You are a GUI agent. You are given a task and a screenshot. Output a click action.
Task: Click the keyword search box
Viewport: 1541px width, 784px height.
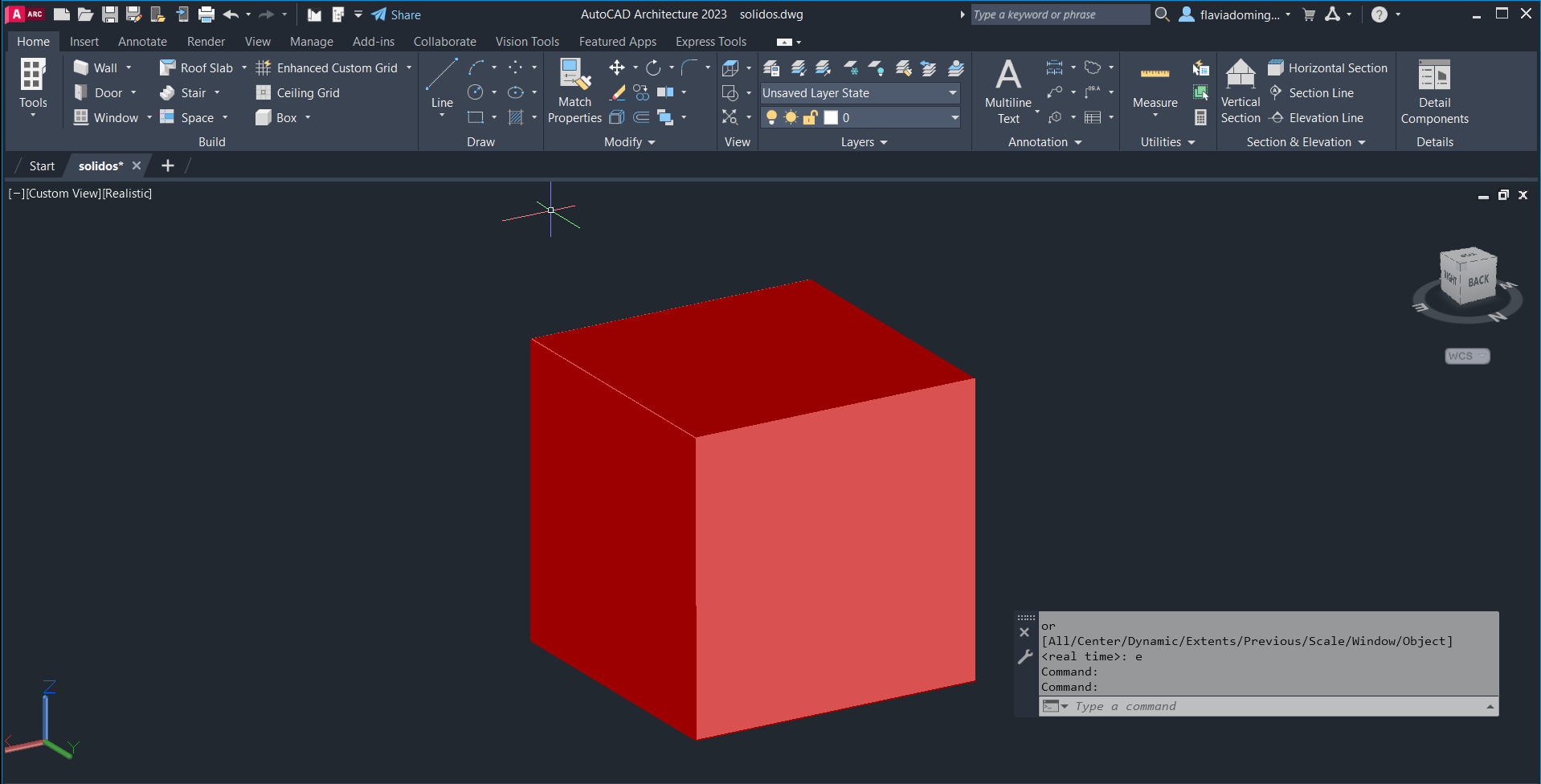coord(1060,14)
